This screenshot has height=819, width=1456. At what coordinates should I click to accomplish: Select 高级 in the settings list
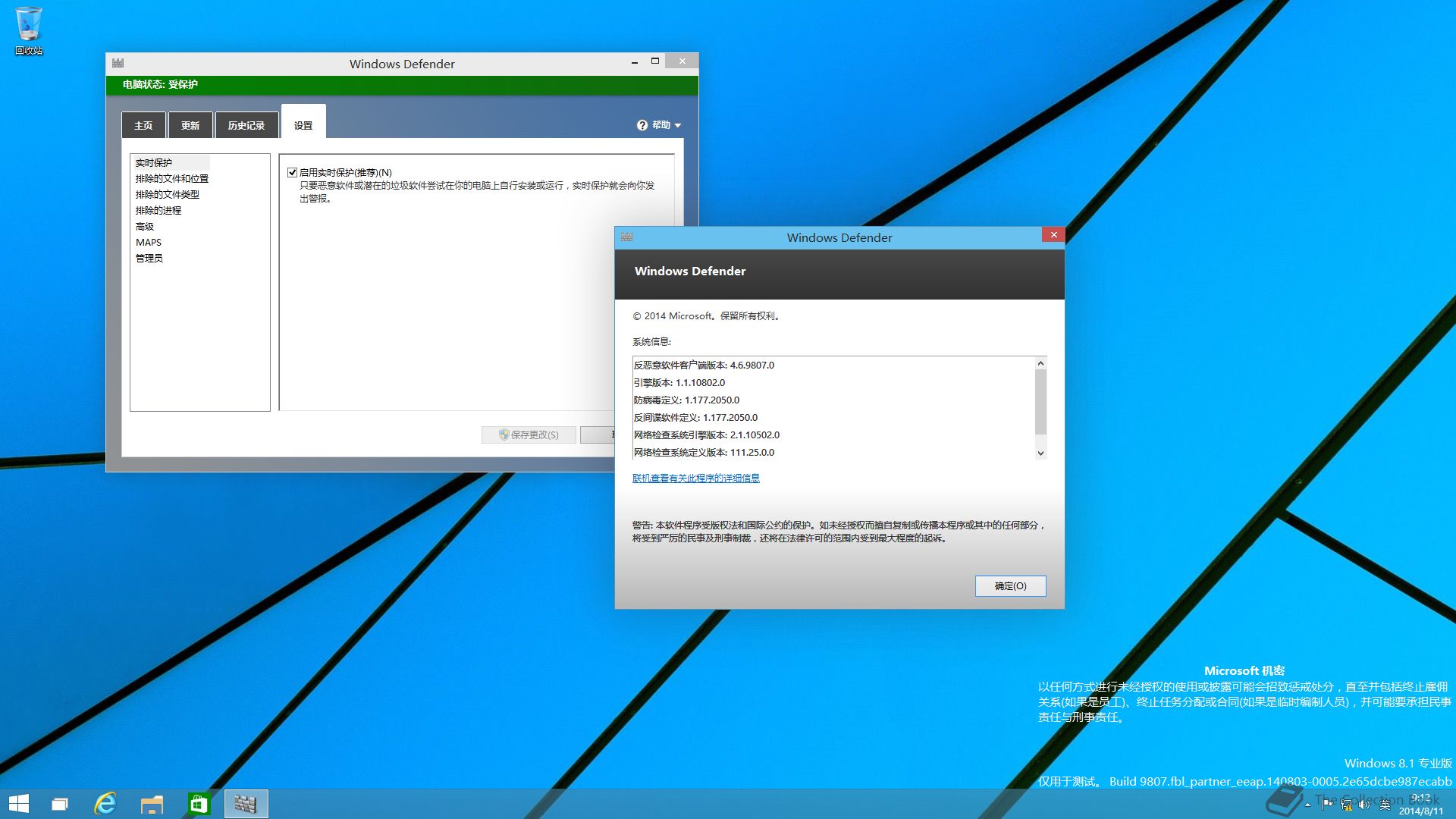[x=145, y=226]
